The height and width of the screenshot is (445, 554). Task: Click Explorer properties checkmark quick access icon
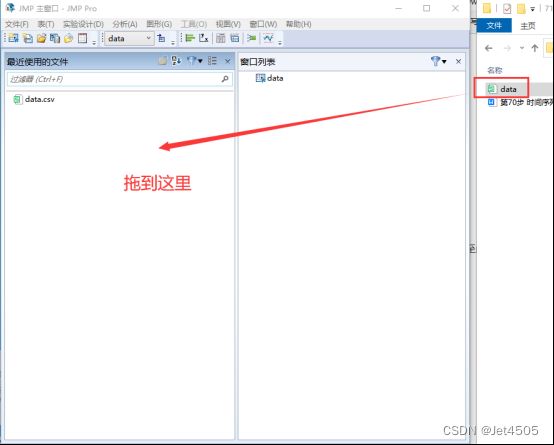click(x=507, y=8)
